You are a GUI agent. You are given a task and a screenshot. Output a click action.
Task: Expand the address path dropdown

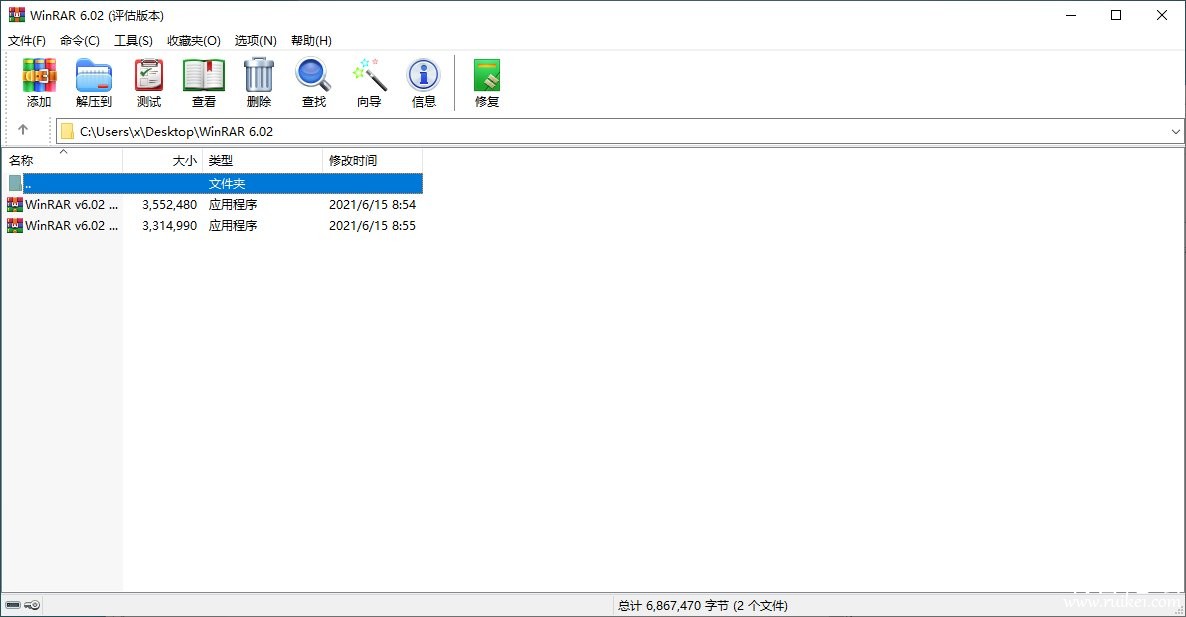1175,131
